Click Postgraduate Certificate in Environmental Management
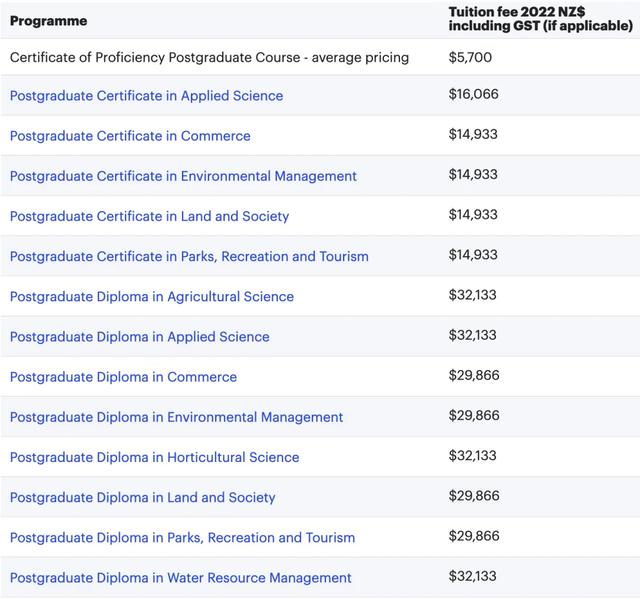Image resolution: width=640 pixels, height=599 pixels. coord(183,176)
